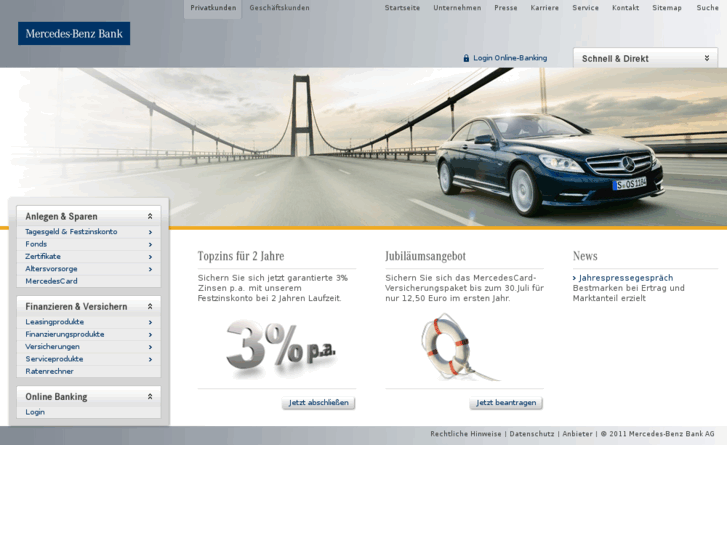Click the Online Banking header text
The height and width of the screenshot is (545, 727).
(56, 397)
